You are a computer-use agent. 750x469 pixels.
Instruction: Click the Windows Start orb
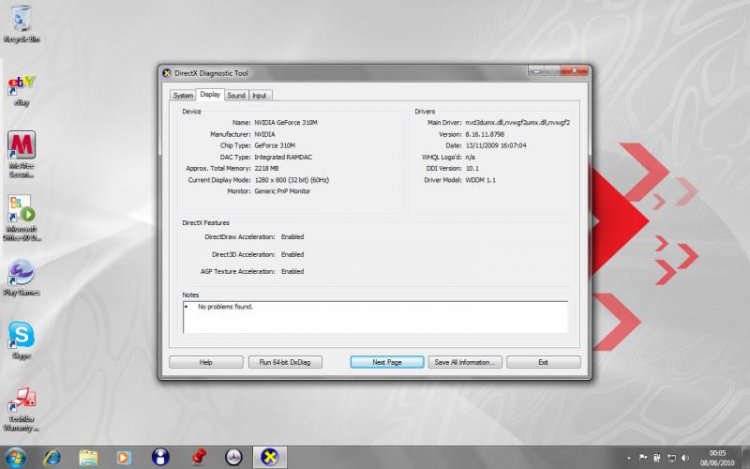pos(17,456)
